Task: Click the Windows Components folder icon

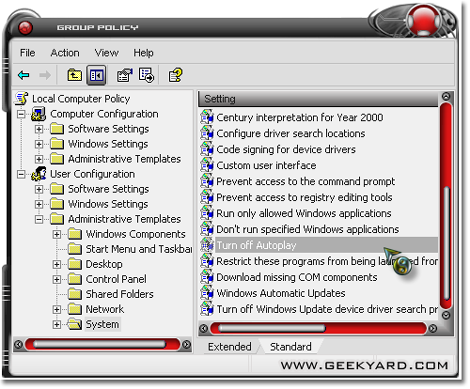Action: coord(75,234)
